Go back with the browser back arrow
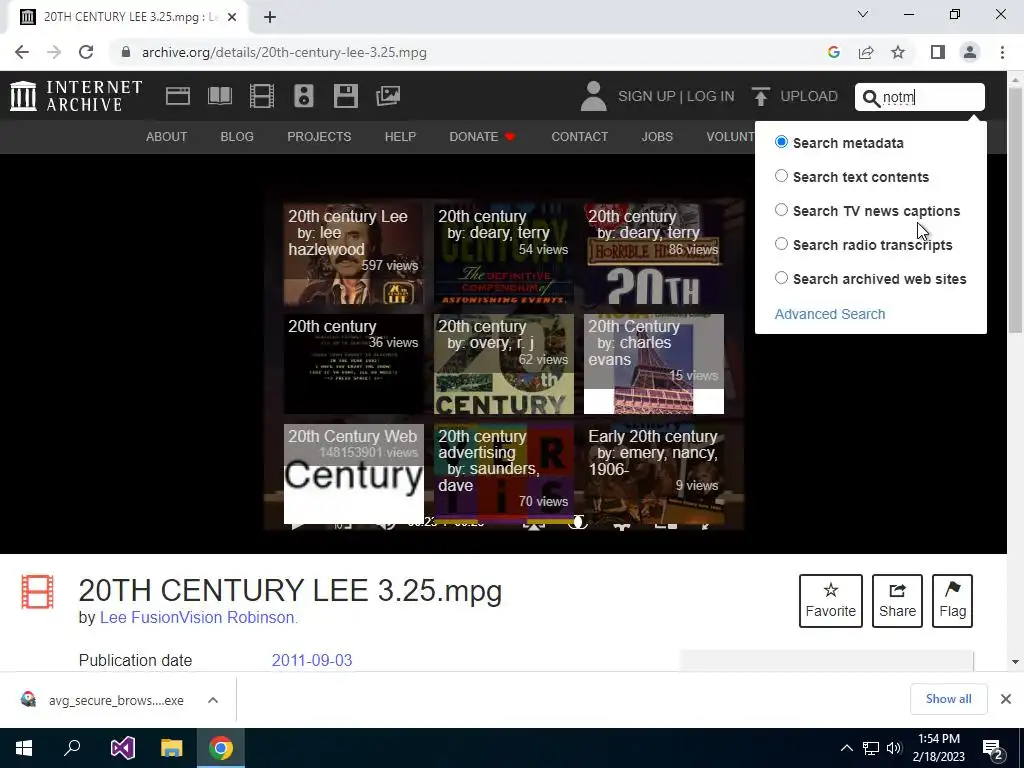This screenshot has height=768, width=1024. point(22,52)
